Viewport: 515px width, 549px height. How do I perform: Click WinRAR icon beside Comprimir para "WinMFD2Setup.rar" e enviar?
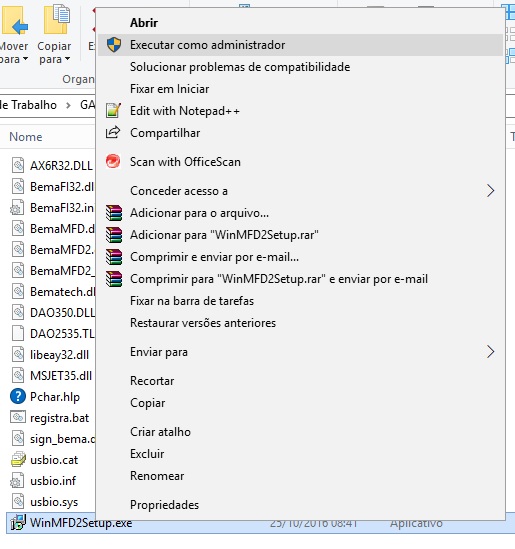pyautogui.click(x=114, y=279)
